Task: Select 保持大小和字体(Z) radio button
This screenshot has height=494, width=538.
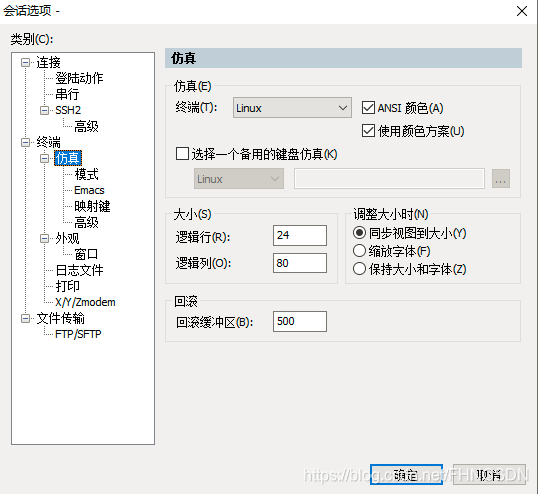Action: click(359, 269)
